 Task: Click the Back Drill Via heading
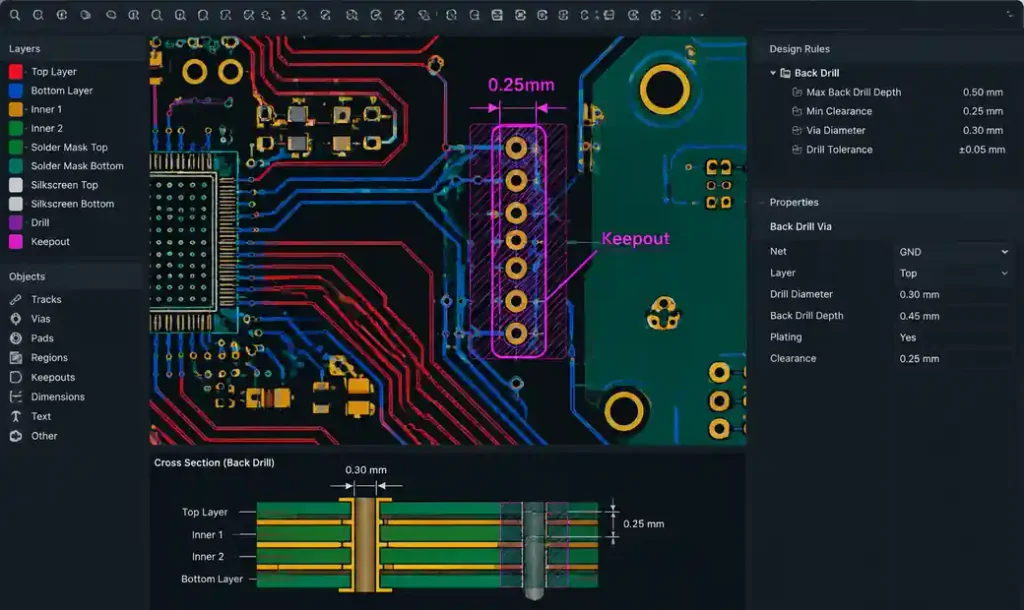coord(800,227)
